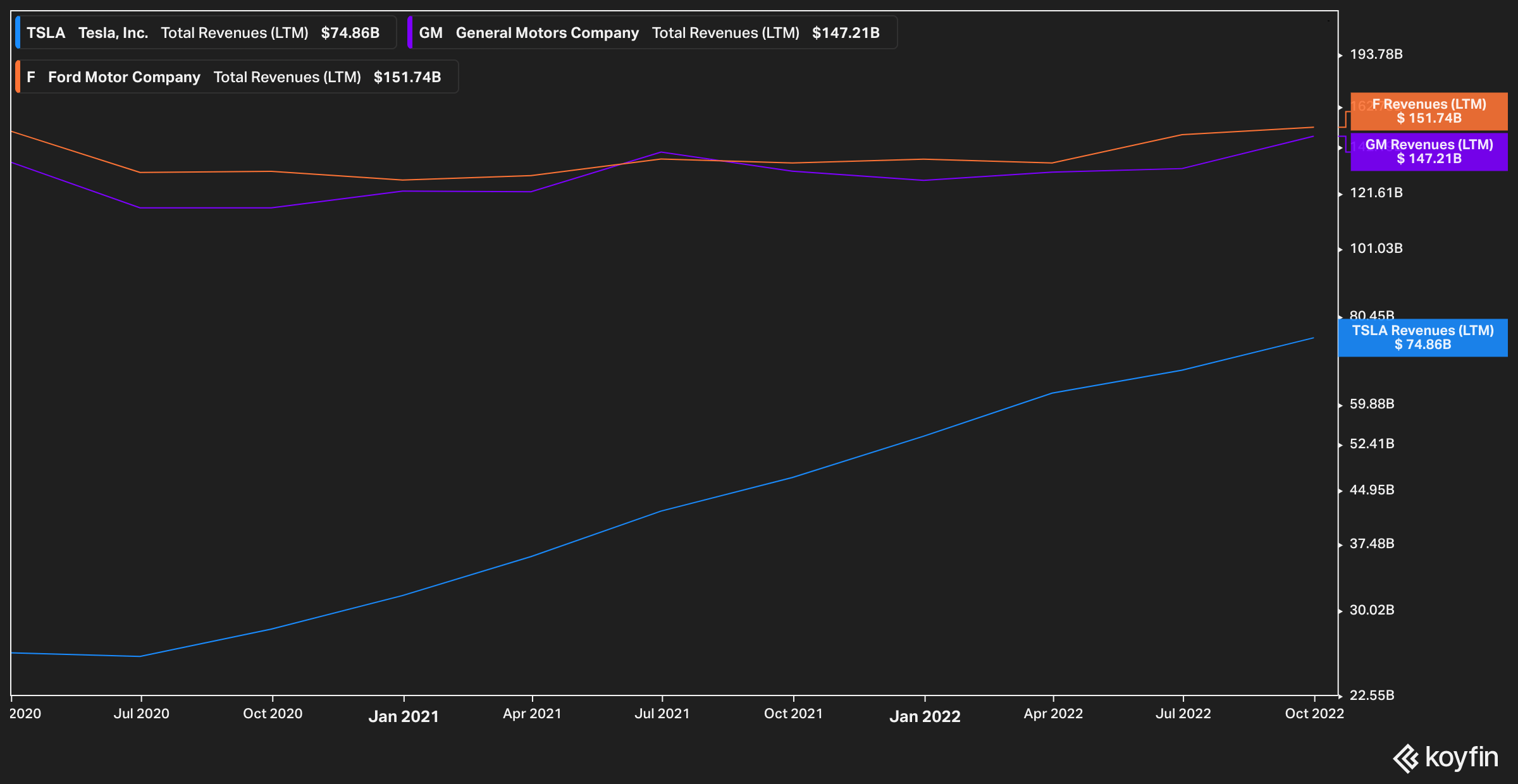Click the $74.86B Tesla revenue value
This screenshot has width=1518, height=784.
pos(350,33)
